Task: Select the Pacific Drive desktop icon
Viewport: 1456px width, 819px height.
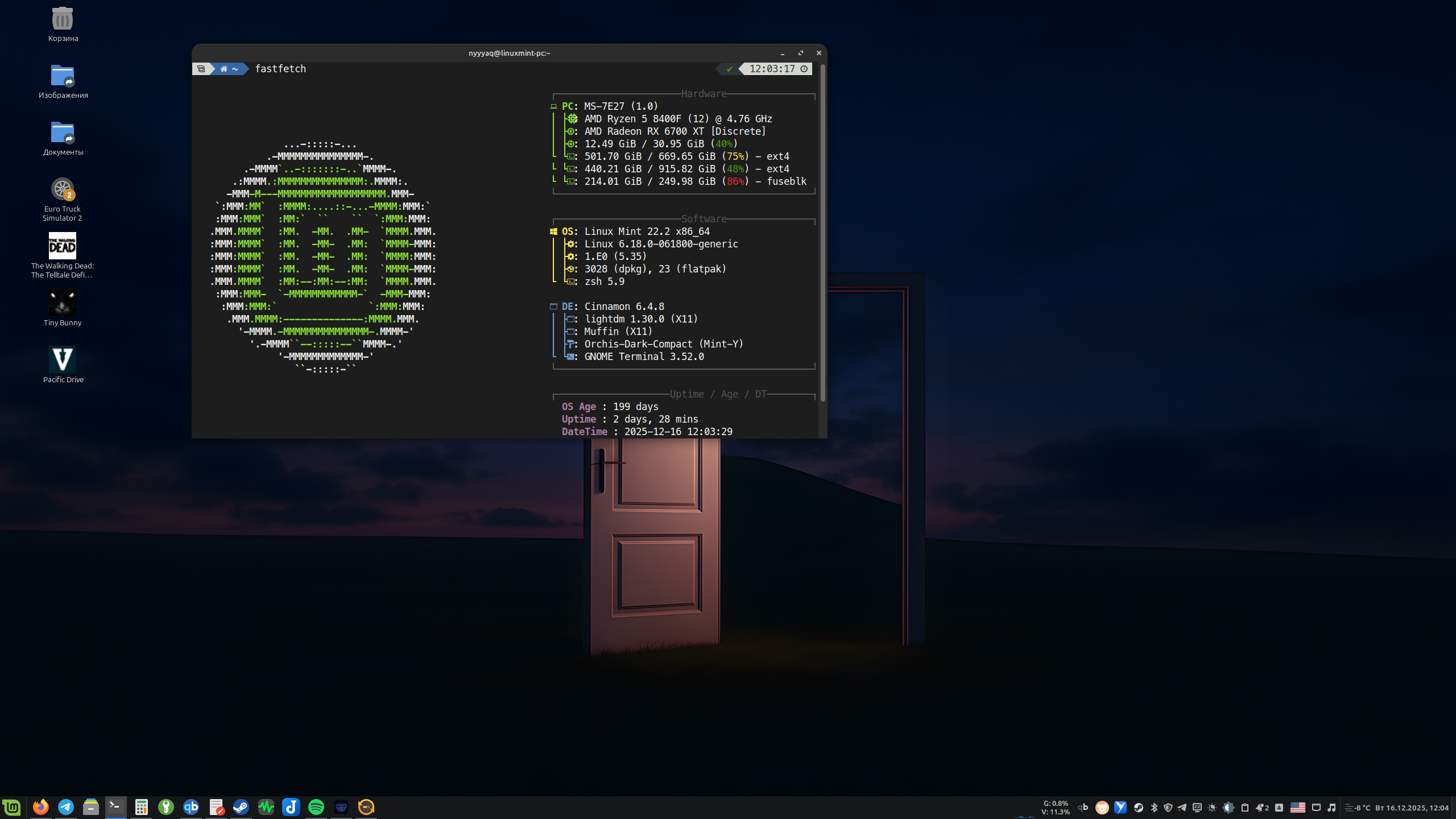Action: [63, 361]
